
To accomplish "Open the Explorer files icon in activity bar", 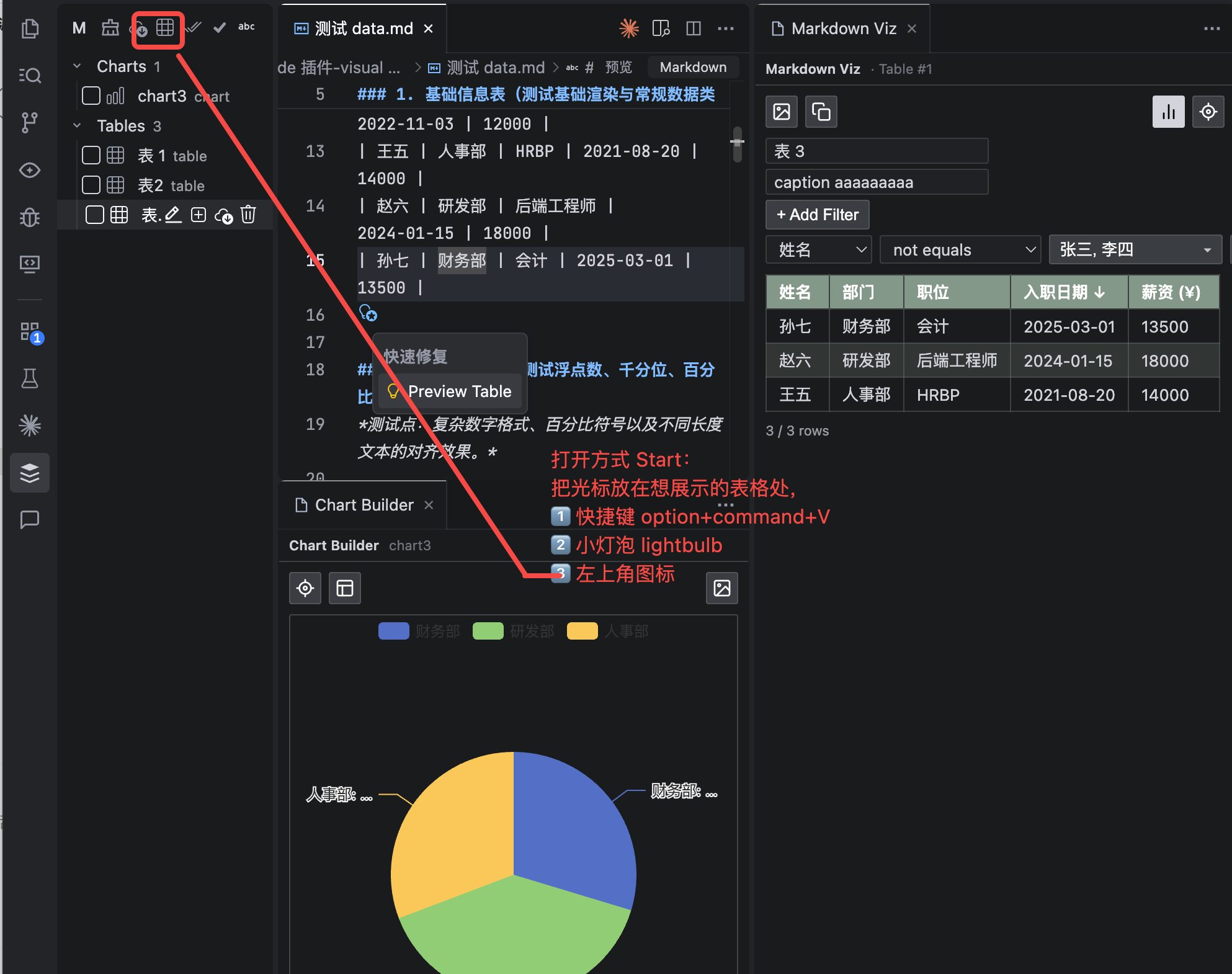I will tap(30, 29).
